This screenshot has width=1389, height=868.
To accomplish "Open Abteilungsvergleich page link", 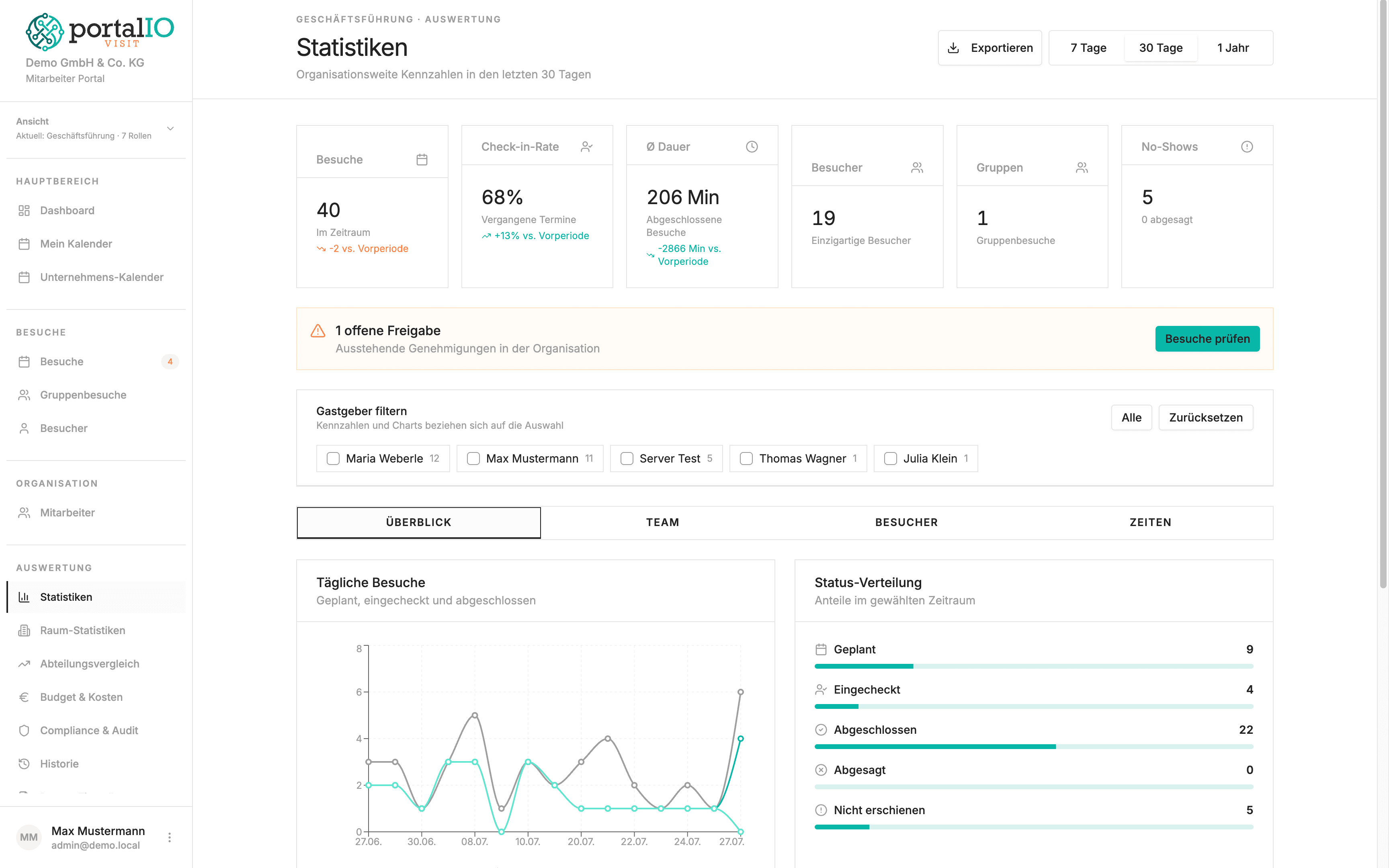I will pos(96,663).
